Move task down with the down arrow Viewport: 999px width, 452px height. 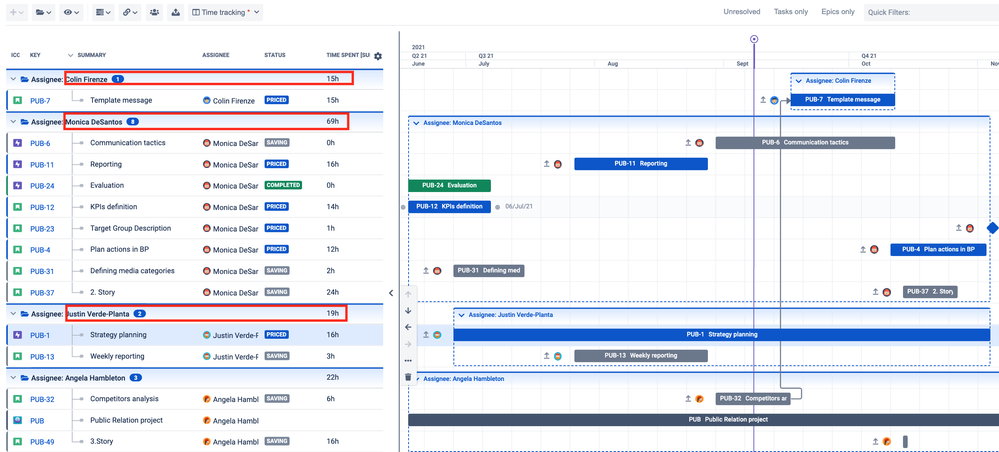408,310
